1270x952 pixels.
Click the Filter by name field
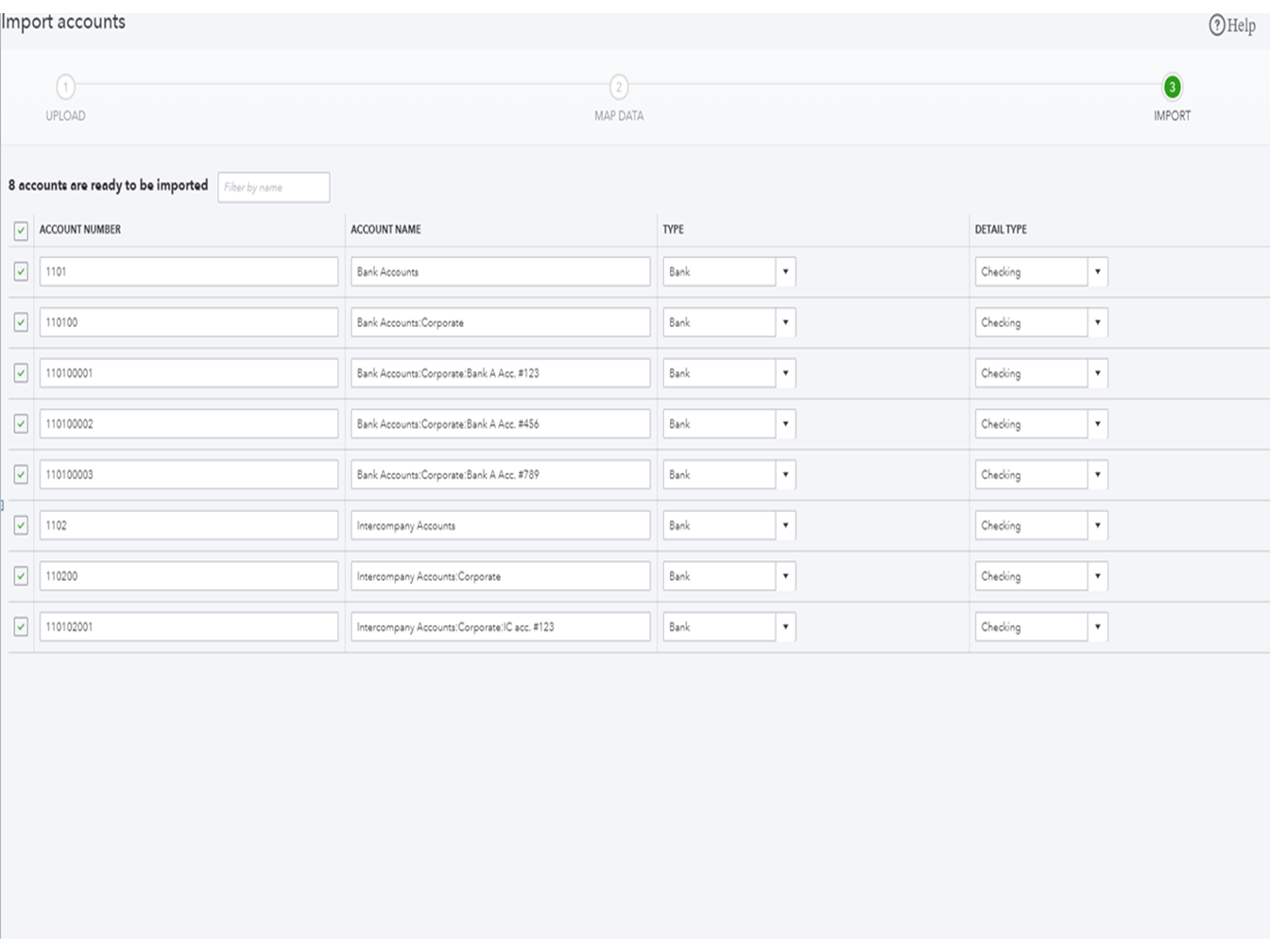pyautogui.click(x=274, y=187)
